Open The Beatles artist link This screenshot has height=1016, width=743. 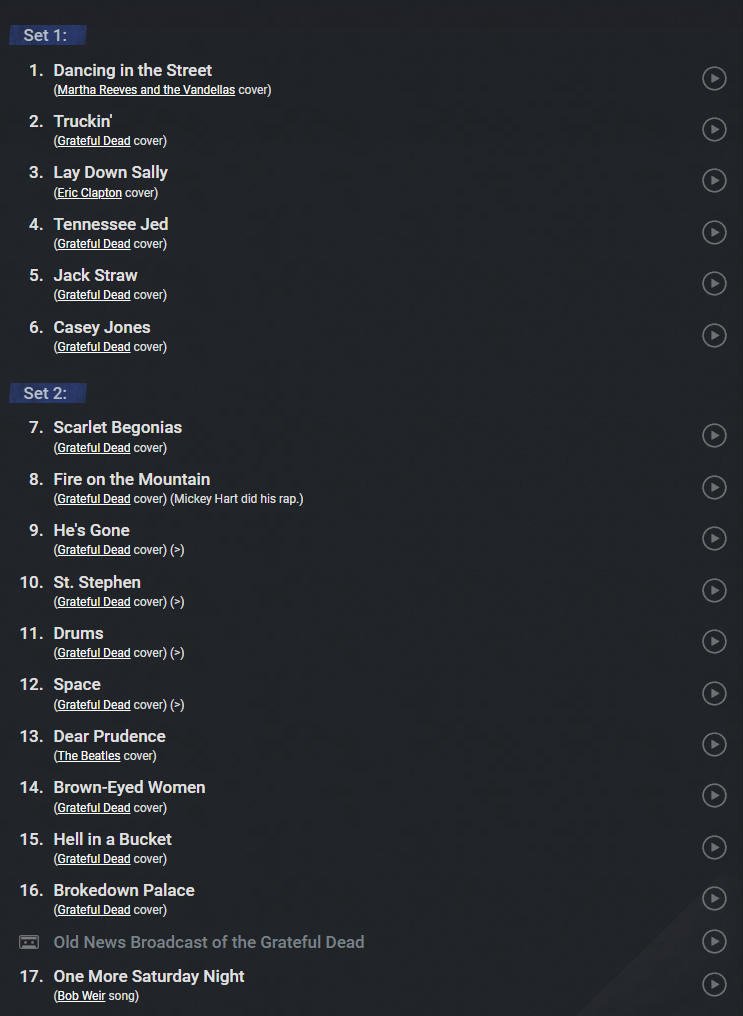click(89, 756)
